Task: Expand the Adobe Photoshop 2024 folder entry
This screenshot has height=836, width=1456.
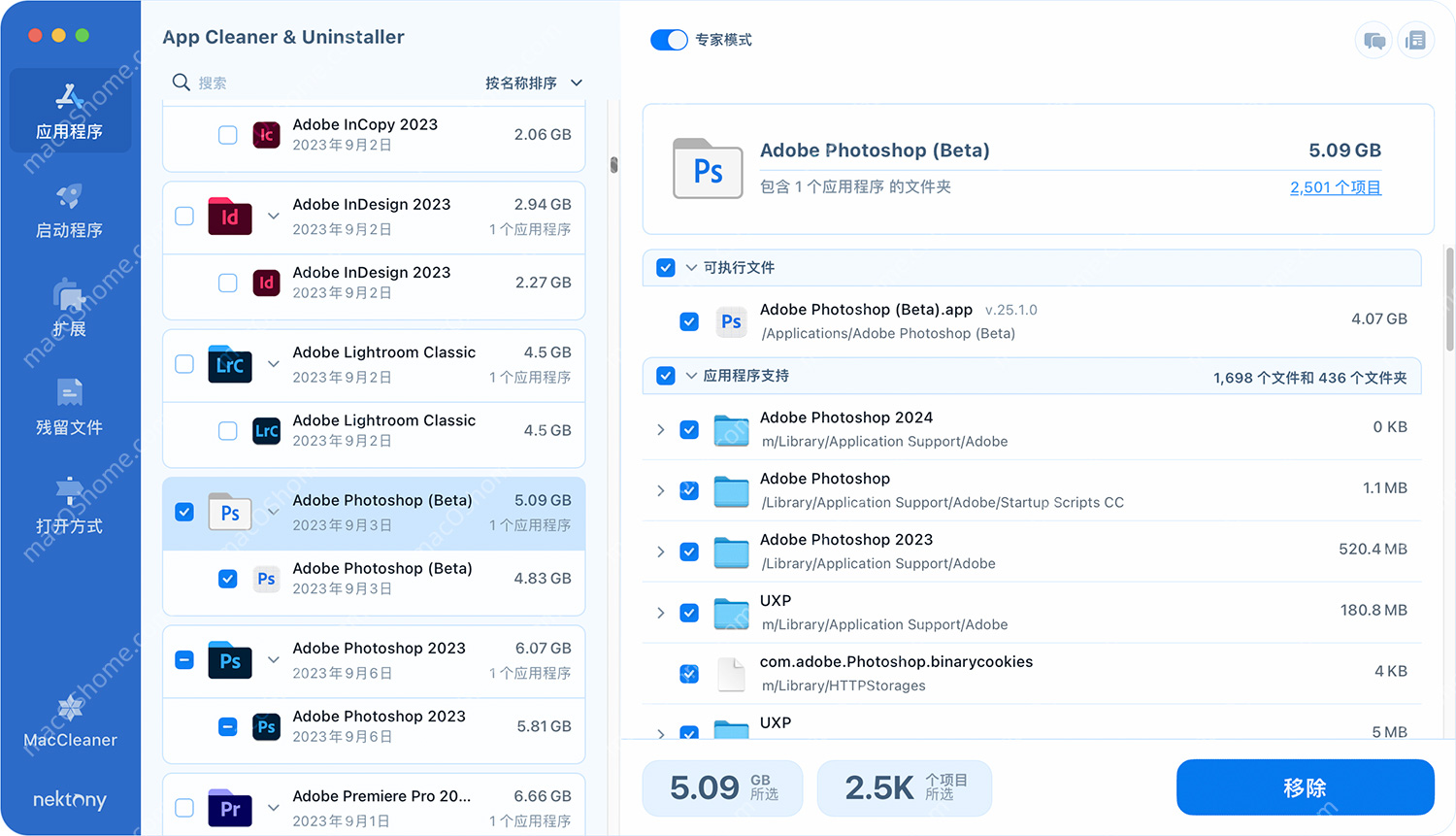Action: point(661,429)
